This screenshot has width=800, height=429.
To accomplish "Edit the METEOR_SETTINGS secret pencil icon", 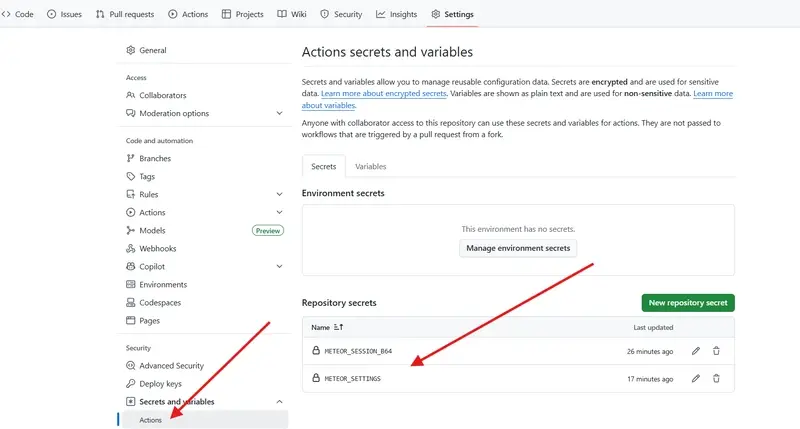I will (x=695, y=378).
